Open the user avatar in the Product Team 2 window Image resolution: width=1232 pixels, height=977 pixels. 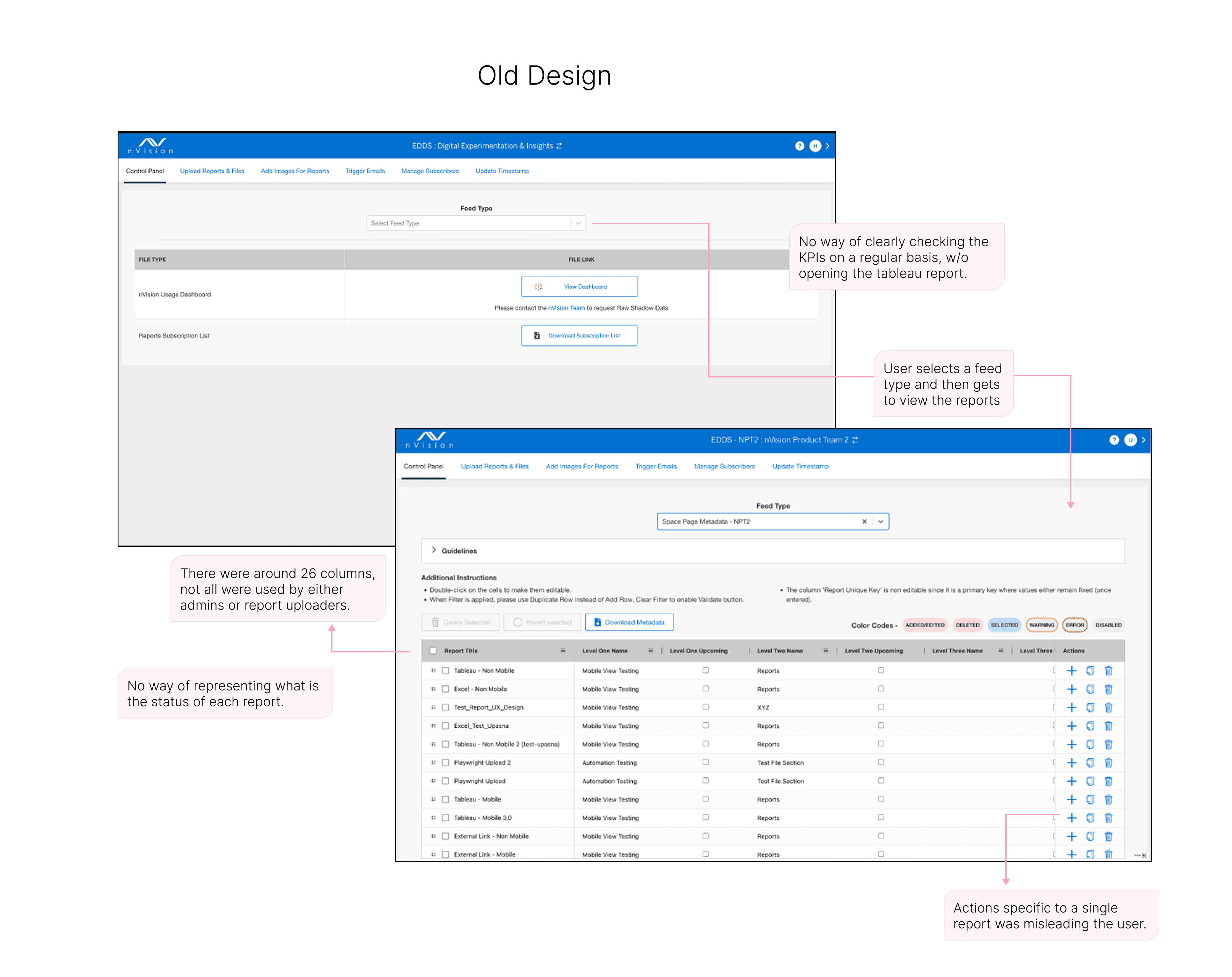click(x=1130, y=440)
